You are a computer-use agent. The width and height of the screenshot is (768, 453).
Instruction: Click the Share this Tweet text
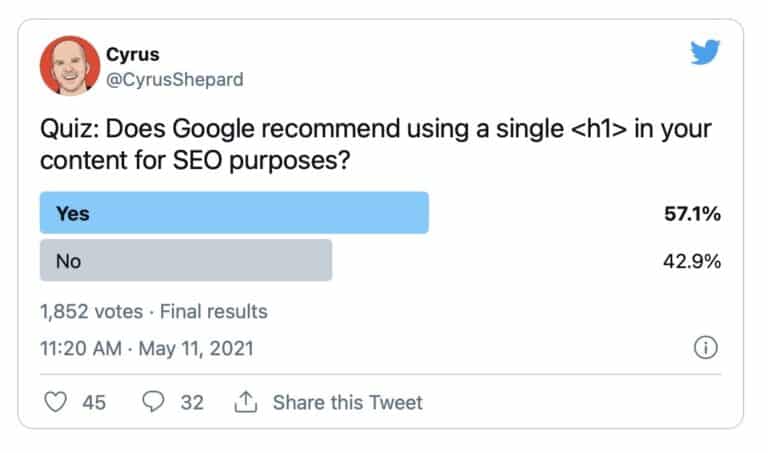click(347, 402)
